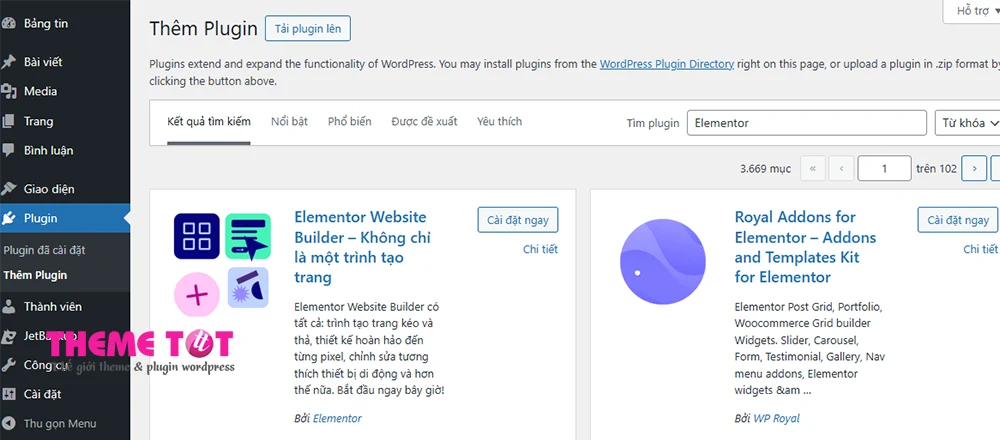Open the Elementor author link
The image size is (1000, 440).
337,418
